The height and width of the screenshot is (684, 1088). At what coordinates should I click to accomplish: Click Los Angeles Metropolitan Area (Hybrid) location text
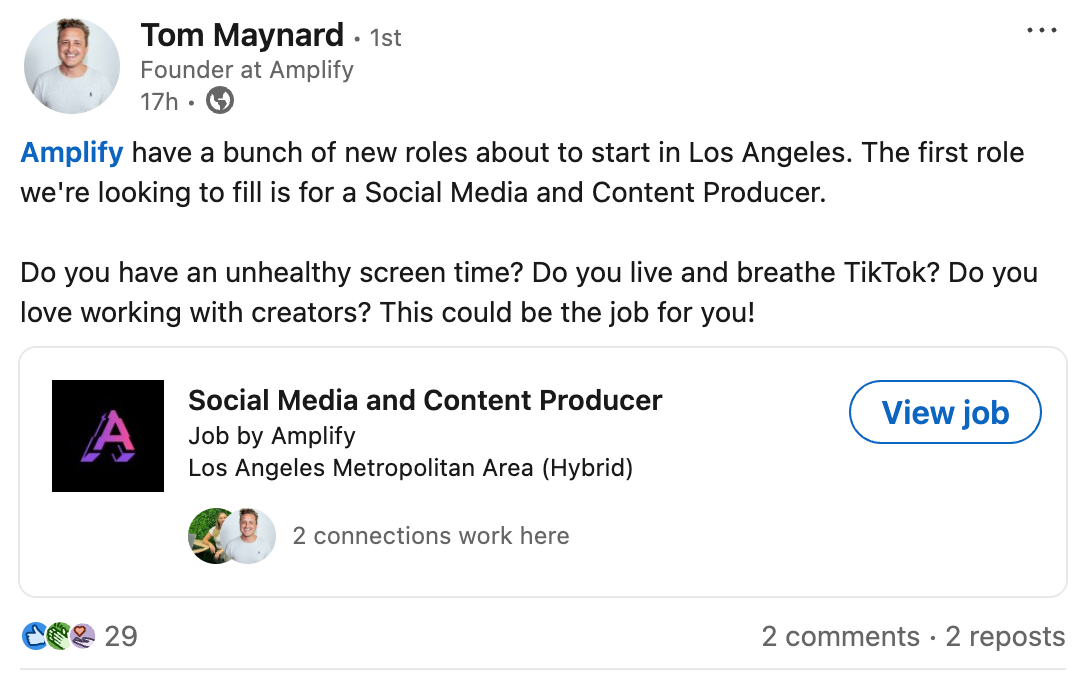pos(411,468)
